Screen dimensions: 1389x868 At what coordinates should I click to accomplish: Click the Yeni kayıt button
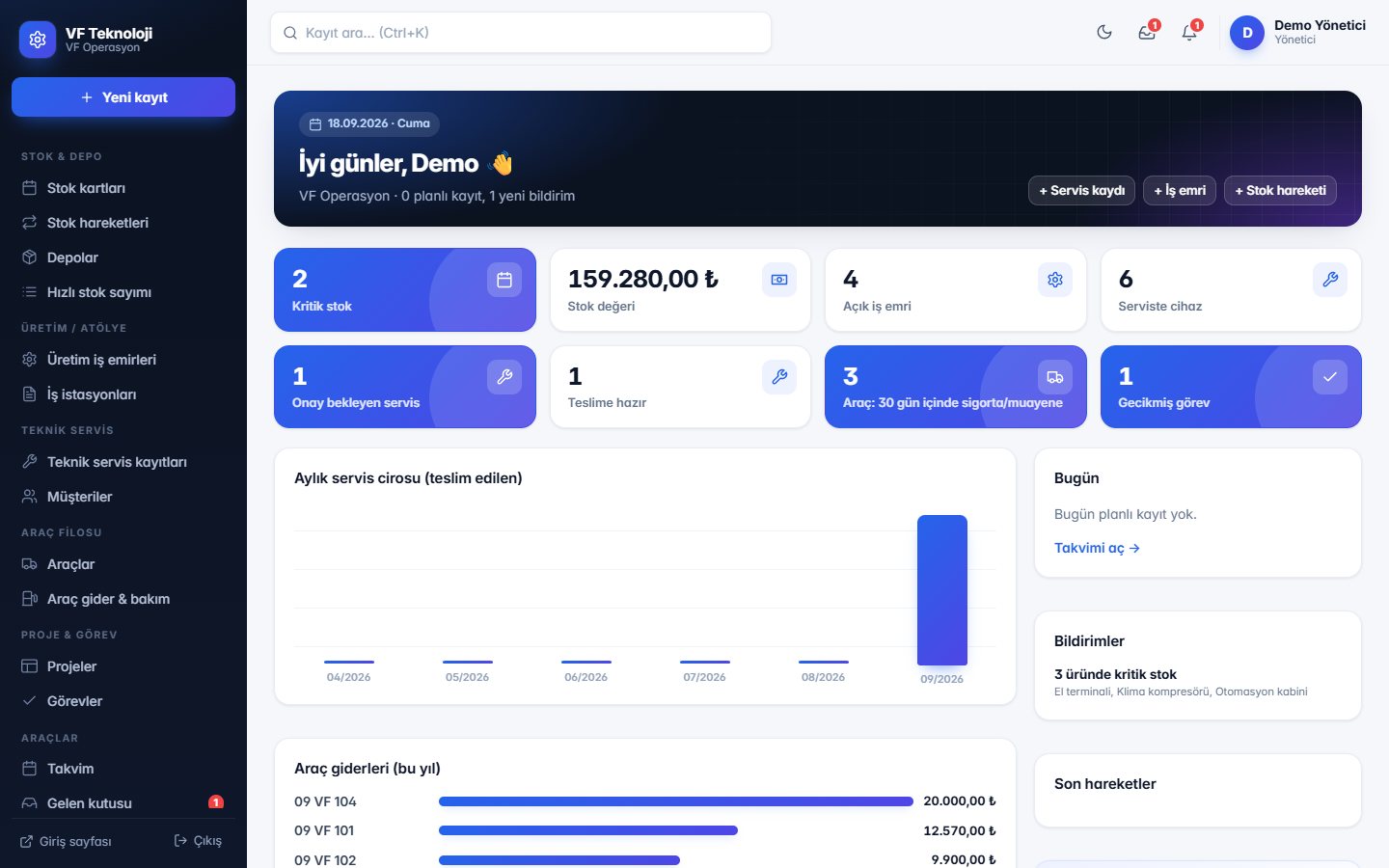coord(123,97)
